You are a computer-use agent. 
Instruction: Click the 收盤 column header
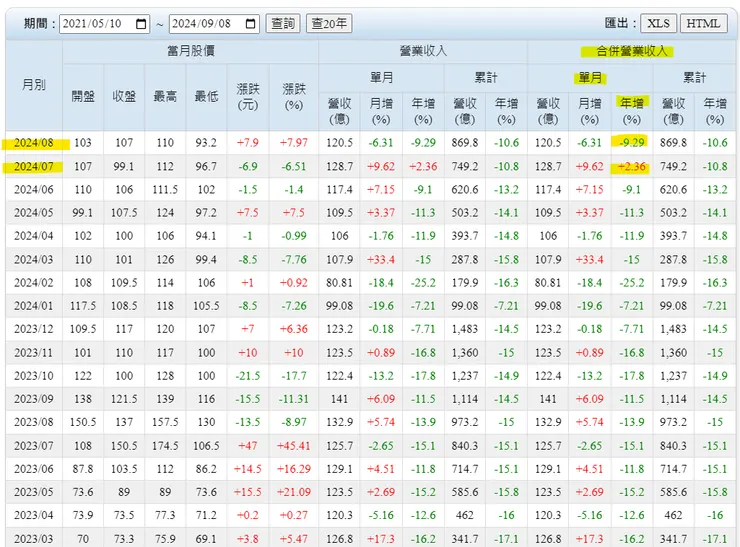(124, 97)
